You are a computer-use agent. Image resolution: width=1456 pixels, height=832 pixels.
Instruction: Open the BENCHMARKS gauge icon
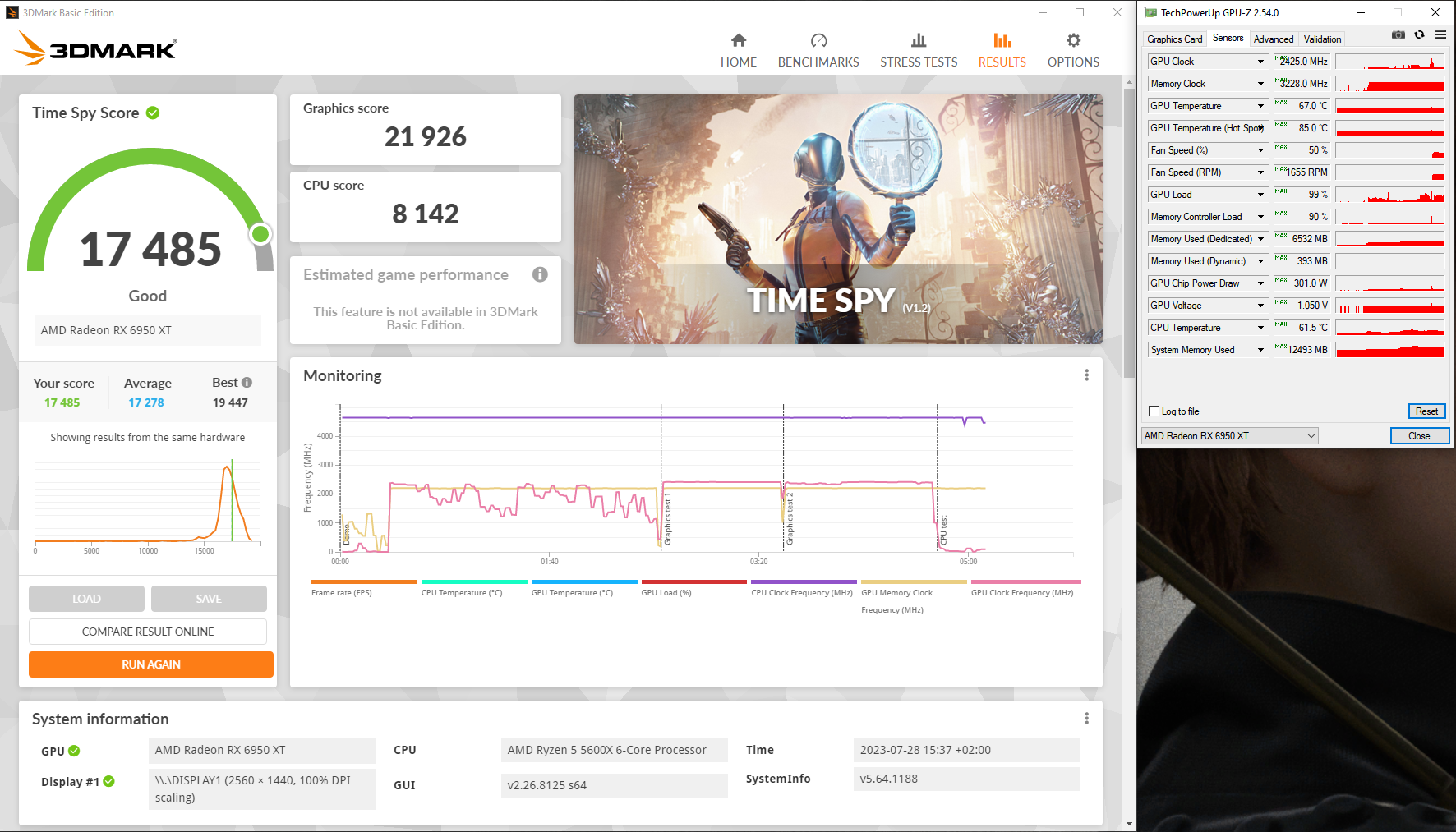[818, 40]
